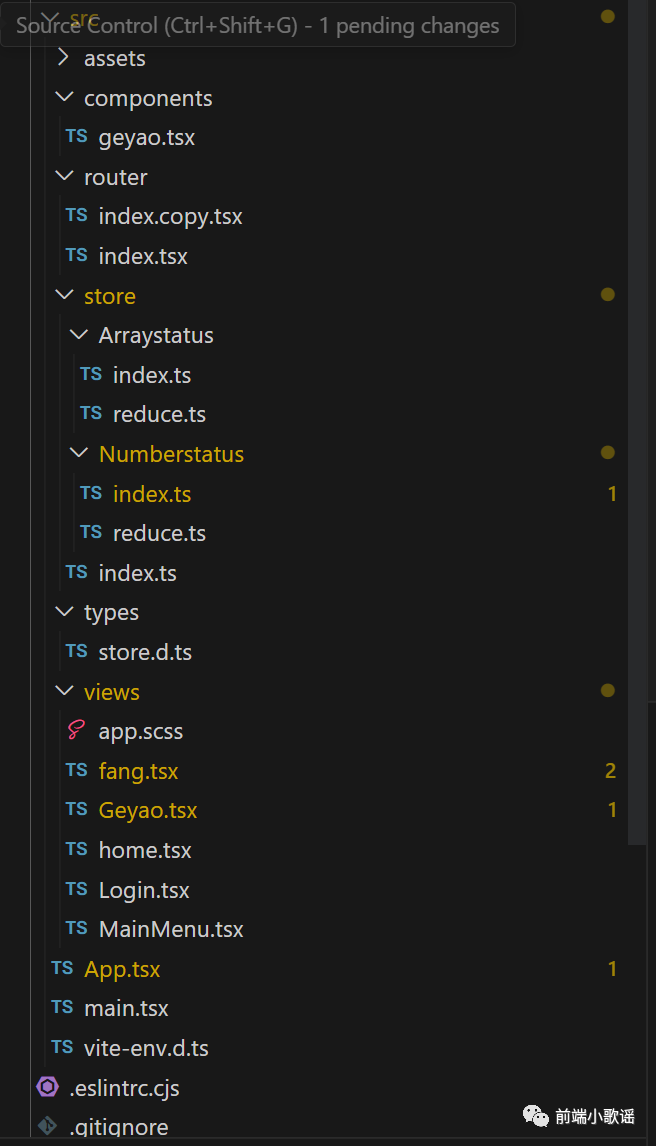The image size is (656, 1146).
Task: Open fang.tsx file
Action: pyautogui.click(x=139, y=772)
